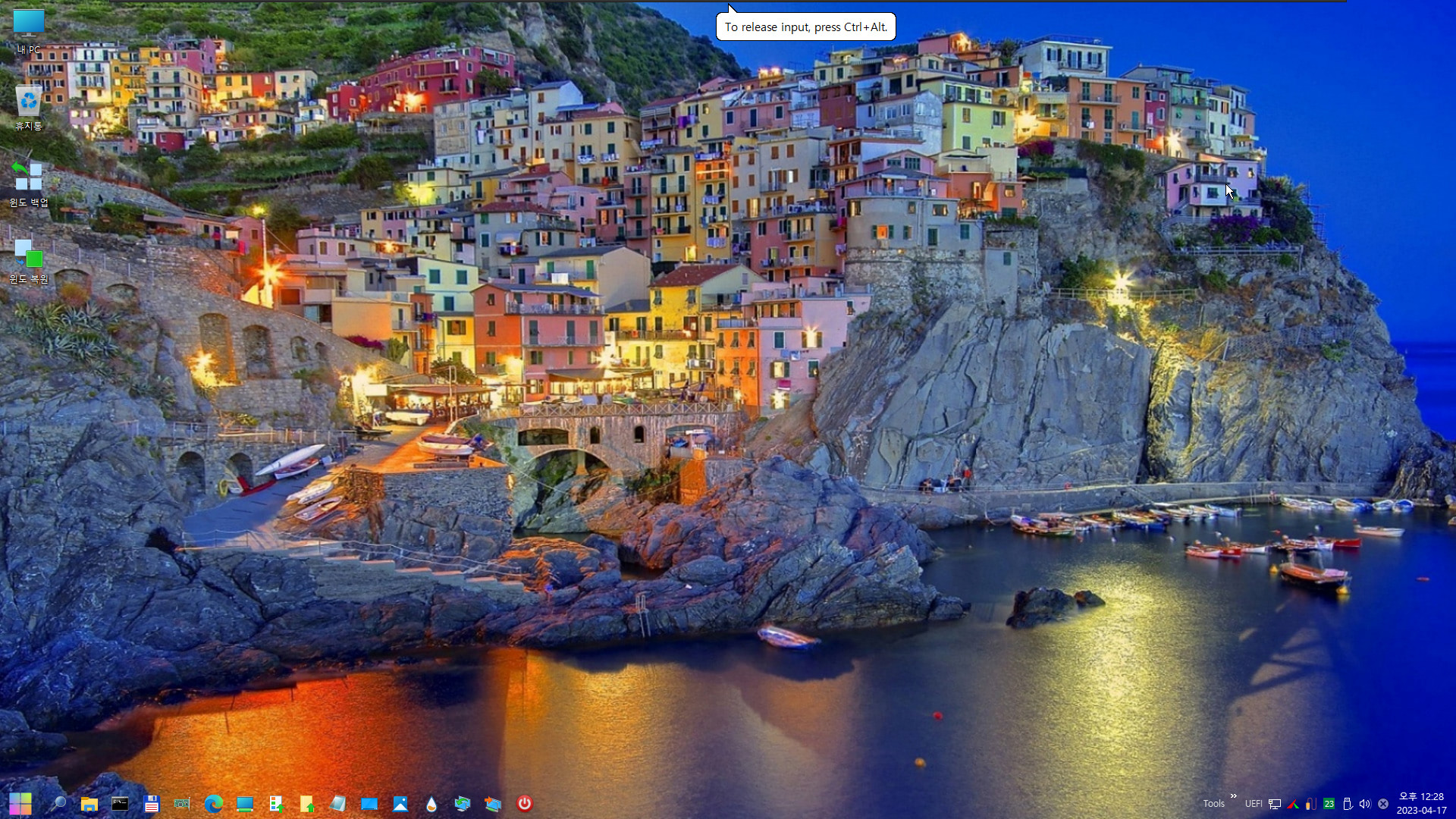Launch the tilted notepad taskbar icon
The height and width of the screenshot is (819, 1456).
tap(338, 804)
